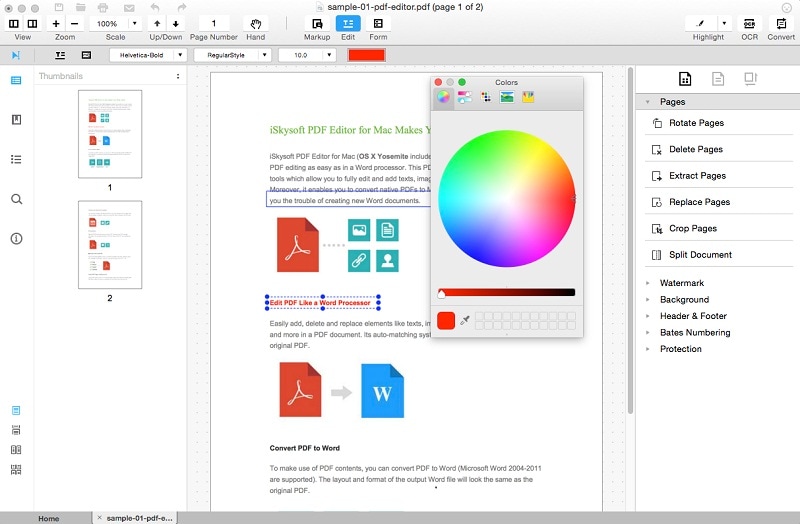Image resolution: width=800 pixels, height=524 pixels.
Task: Select the Highlight pen tool
Action: (x=701, y=23)
